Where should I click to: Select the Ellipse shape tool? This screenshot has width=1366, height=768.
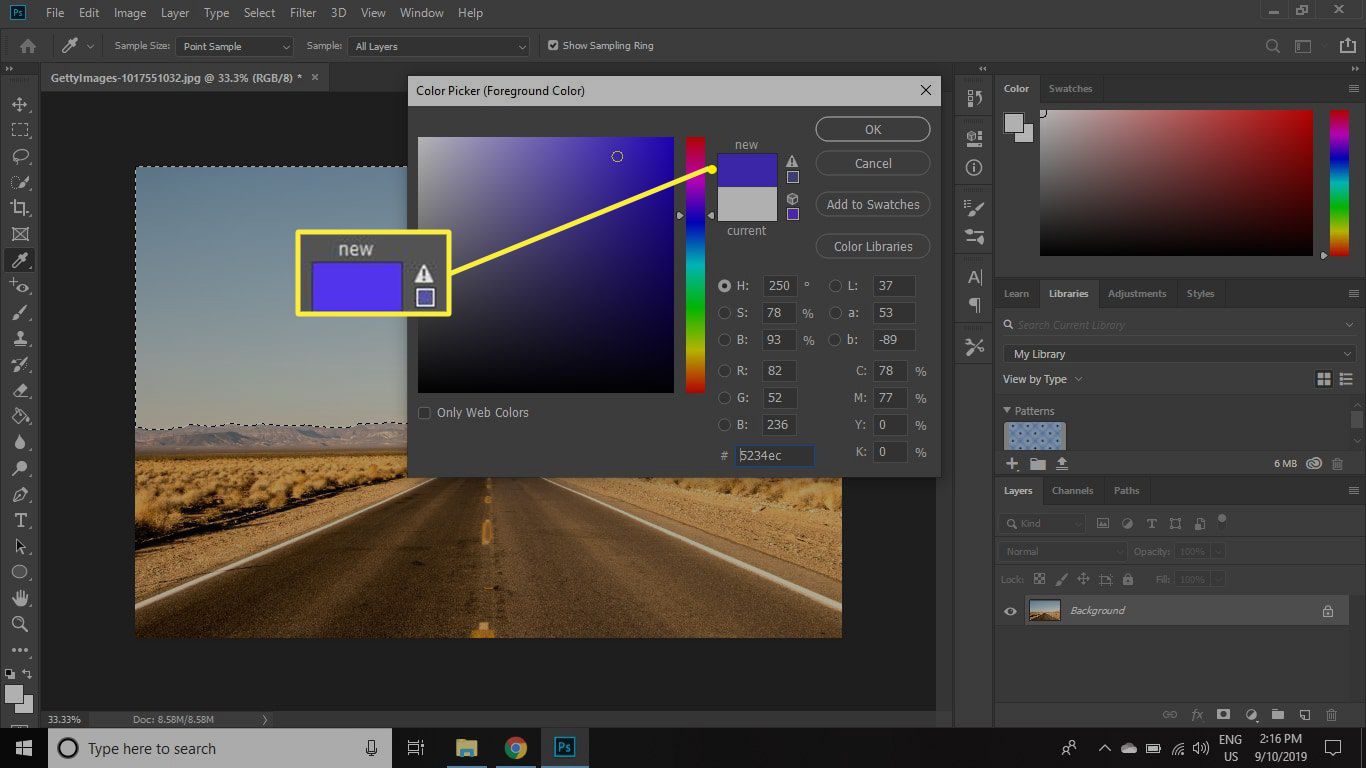[19, 572]
